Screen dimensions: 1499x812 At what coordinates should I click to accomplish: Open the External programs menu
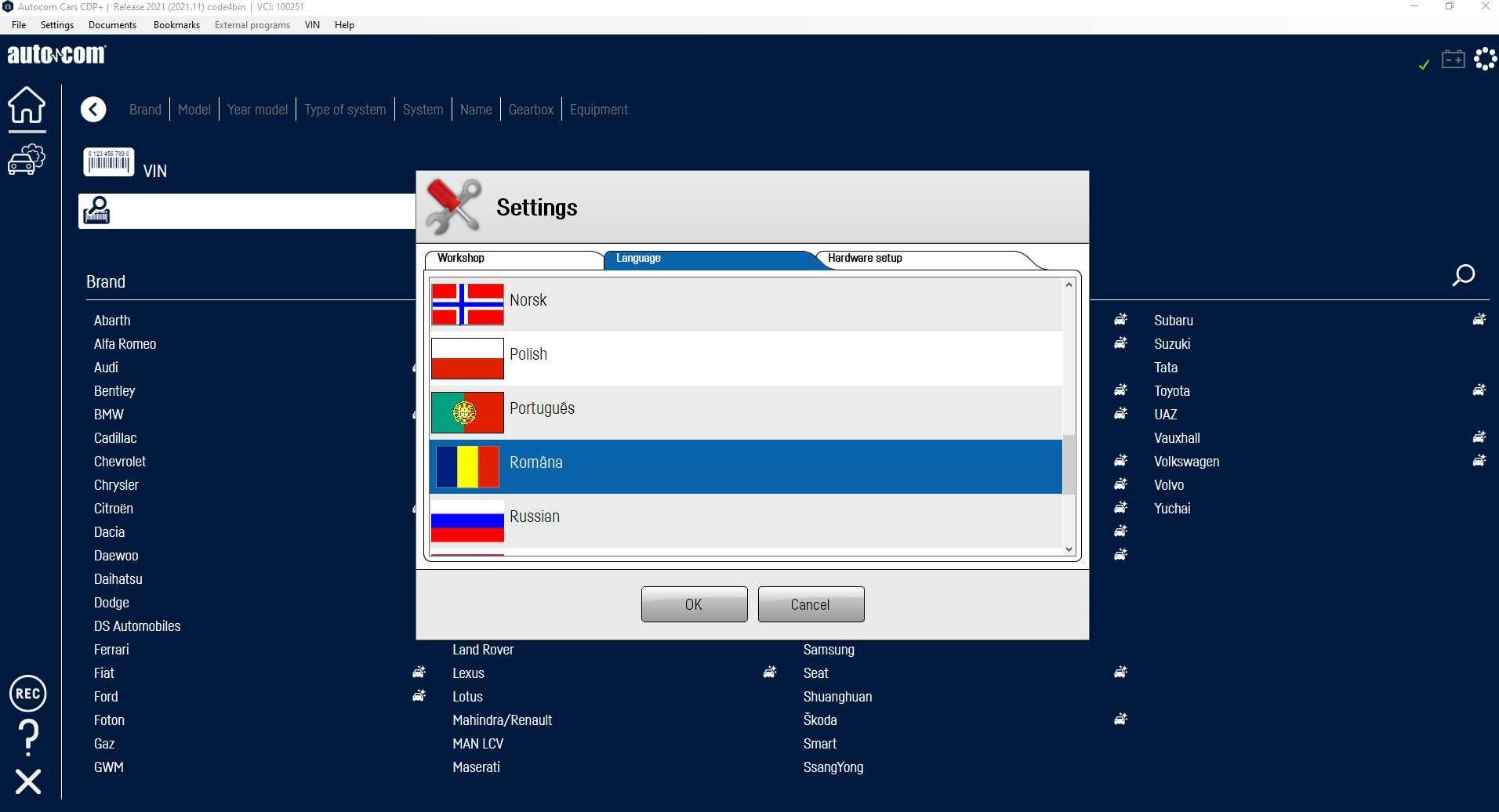point(252,25)
